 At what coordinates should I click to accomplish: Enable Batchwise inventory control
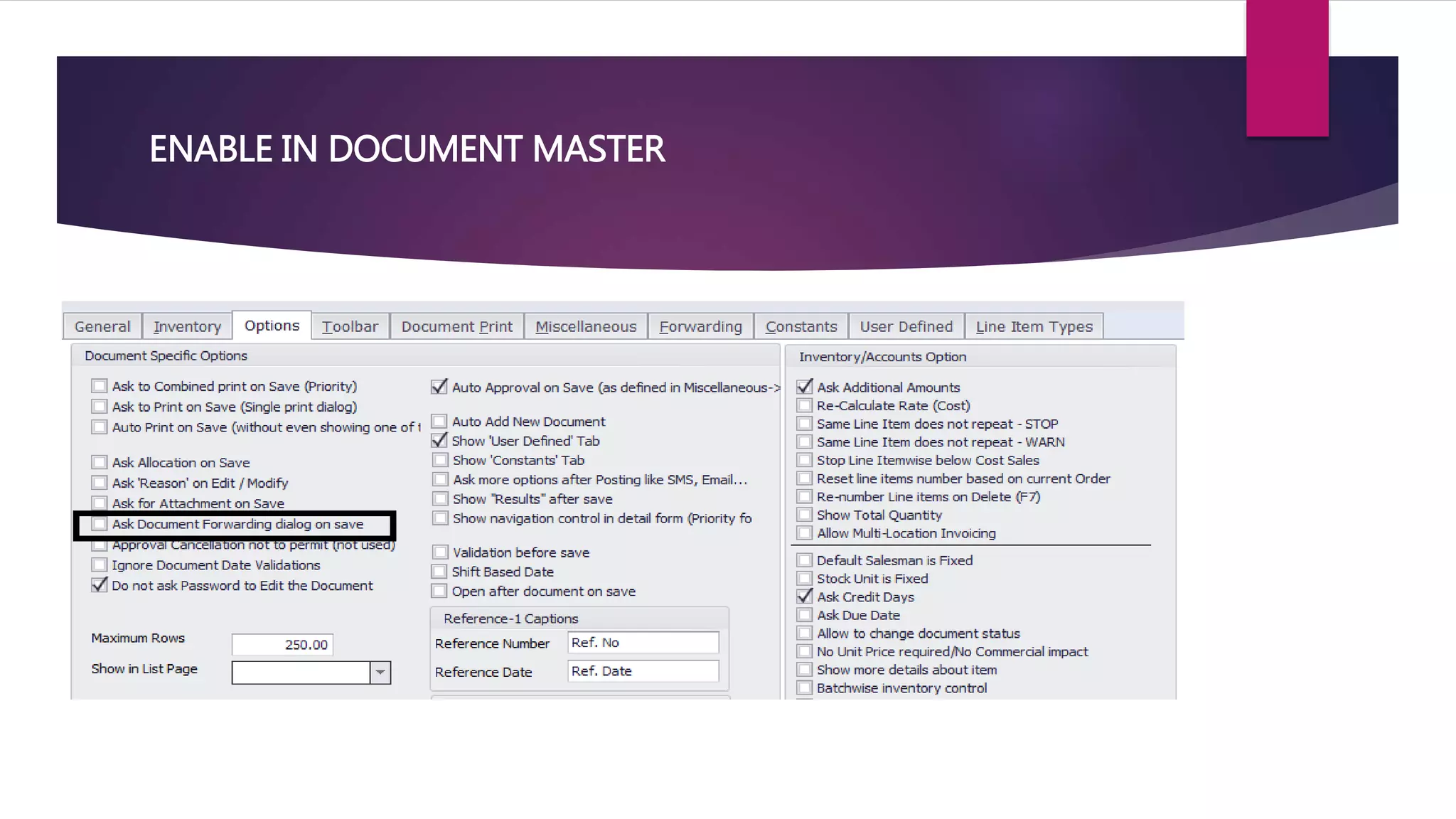(804, 688)
